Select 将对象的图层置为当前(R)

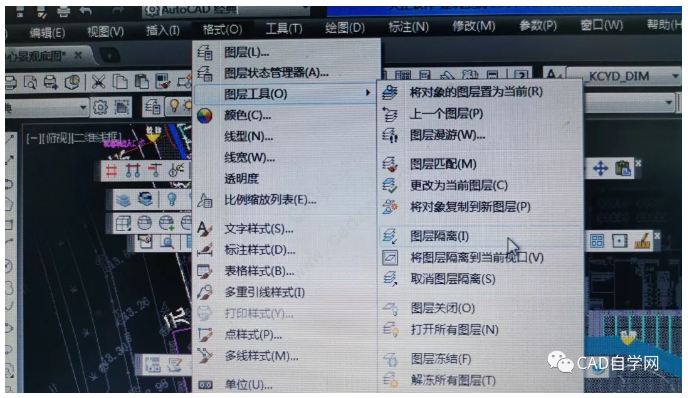pyautogui.click(x=480, y=92)
